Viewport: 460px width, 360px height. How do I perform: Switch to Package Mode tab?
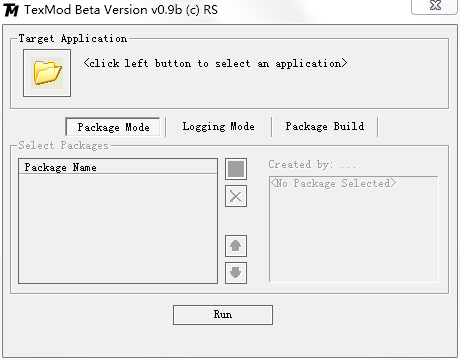coord(113,127)
